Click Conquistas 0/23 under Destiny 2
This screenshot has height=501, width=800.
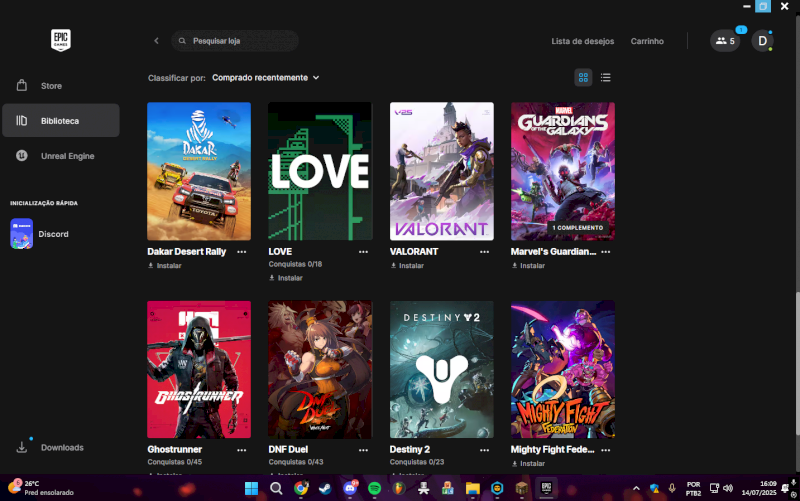coord(417,462)
